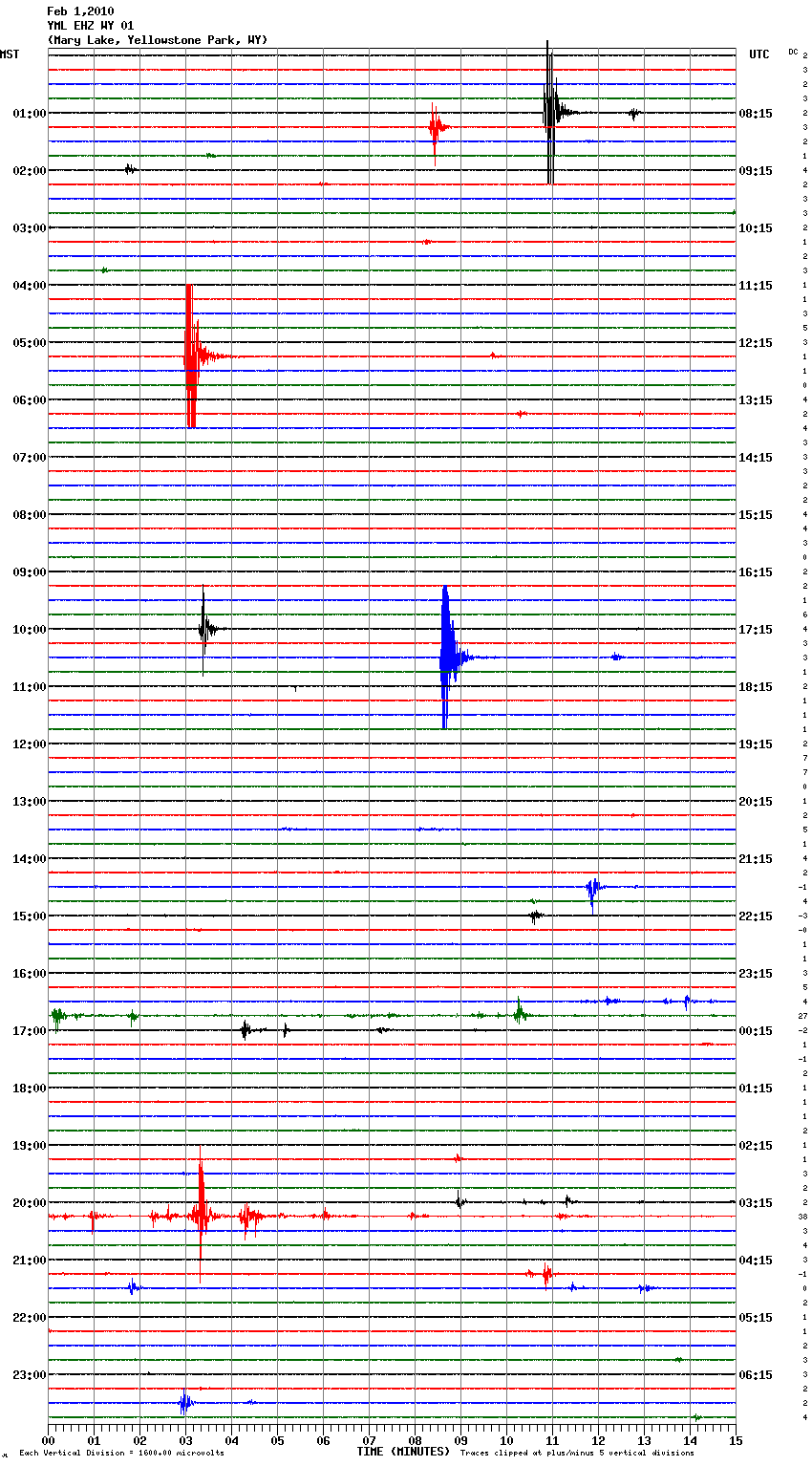Click the '16:15' UTC time label
Viewport: 812px width, 1466px height.
tap(756, 571)
